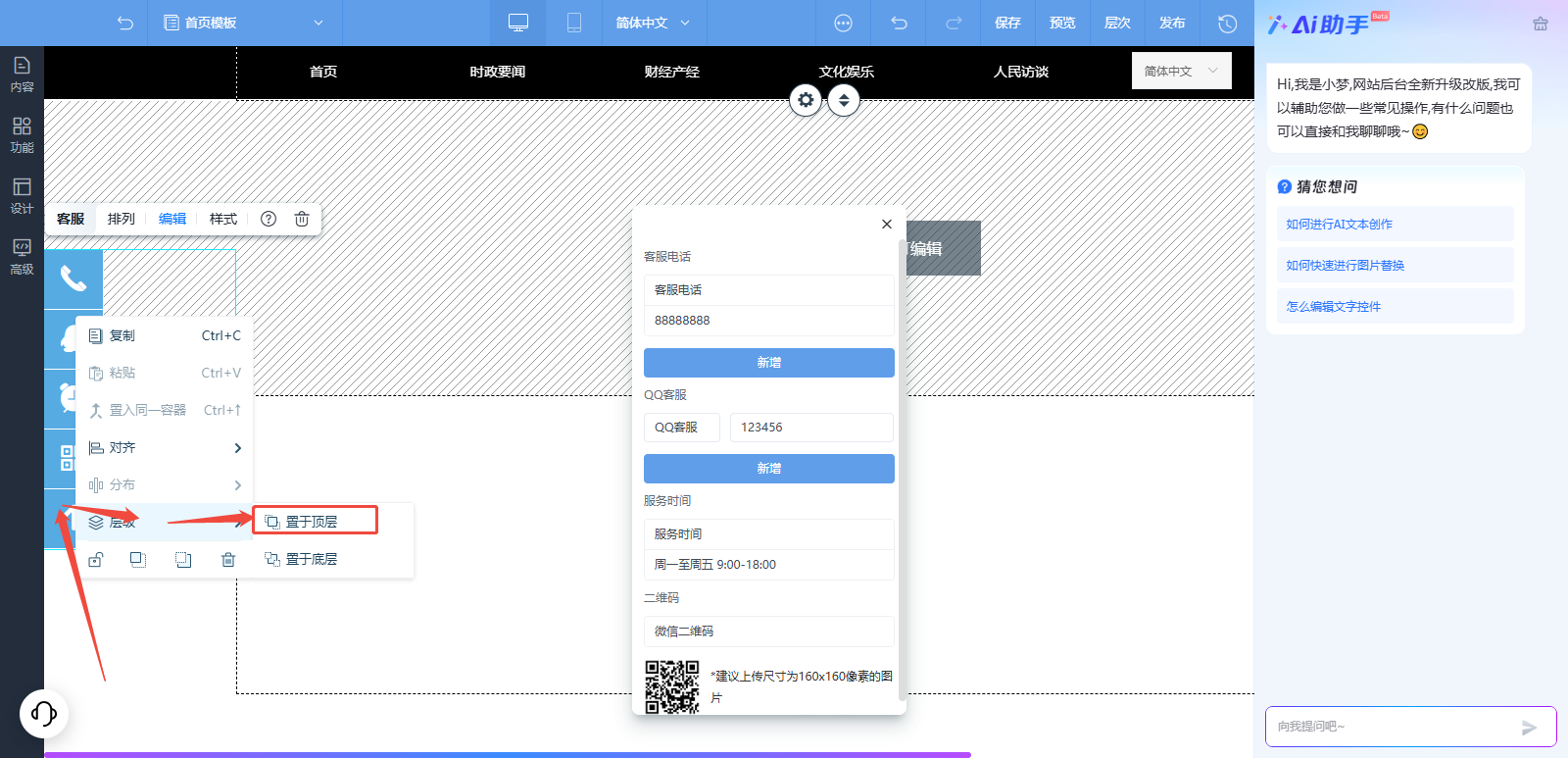Open the 简体中文 language dropdown in toolbar

[x=653, y=23]
